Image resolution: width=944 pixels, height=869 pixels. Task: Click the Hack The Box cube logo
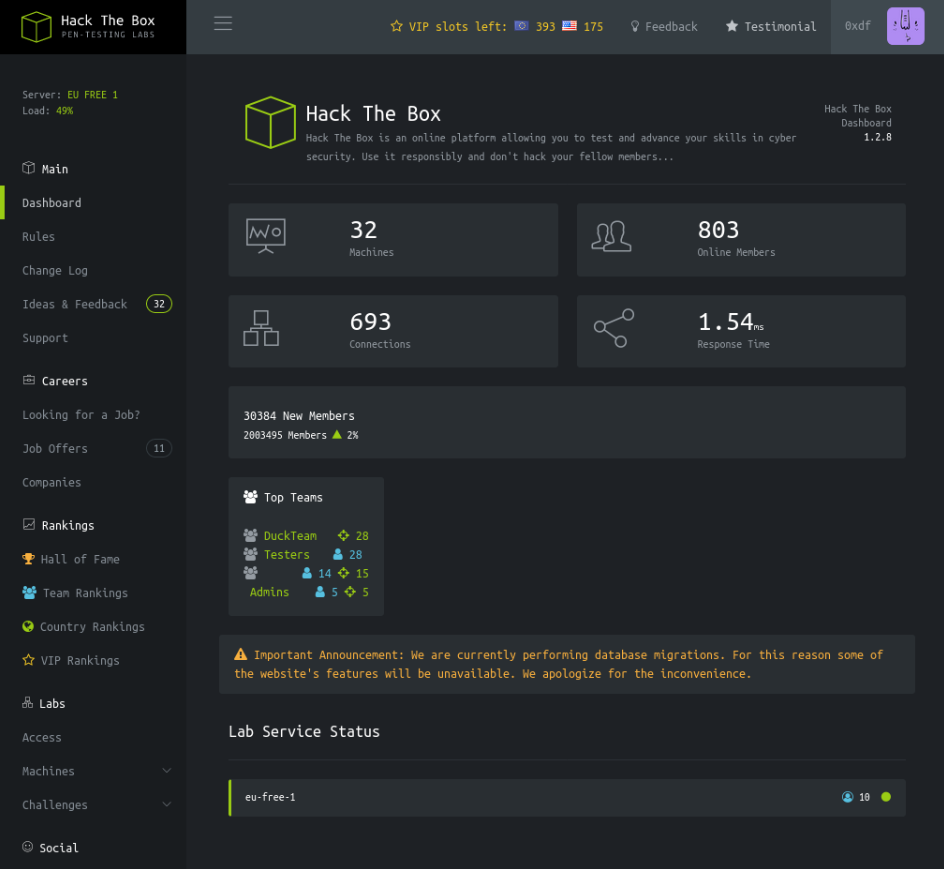pyautogui.click(x=36, y=26)
